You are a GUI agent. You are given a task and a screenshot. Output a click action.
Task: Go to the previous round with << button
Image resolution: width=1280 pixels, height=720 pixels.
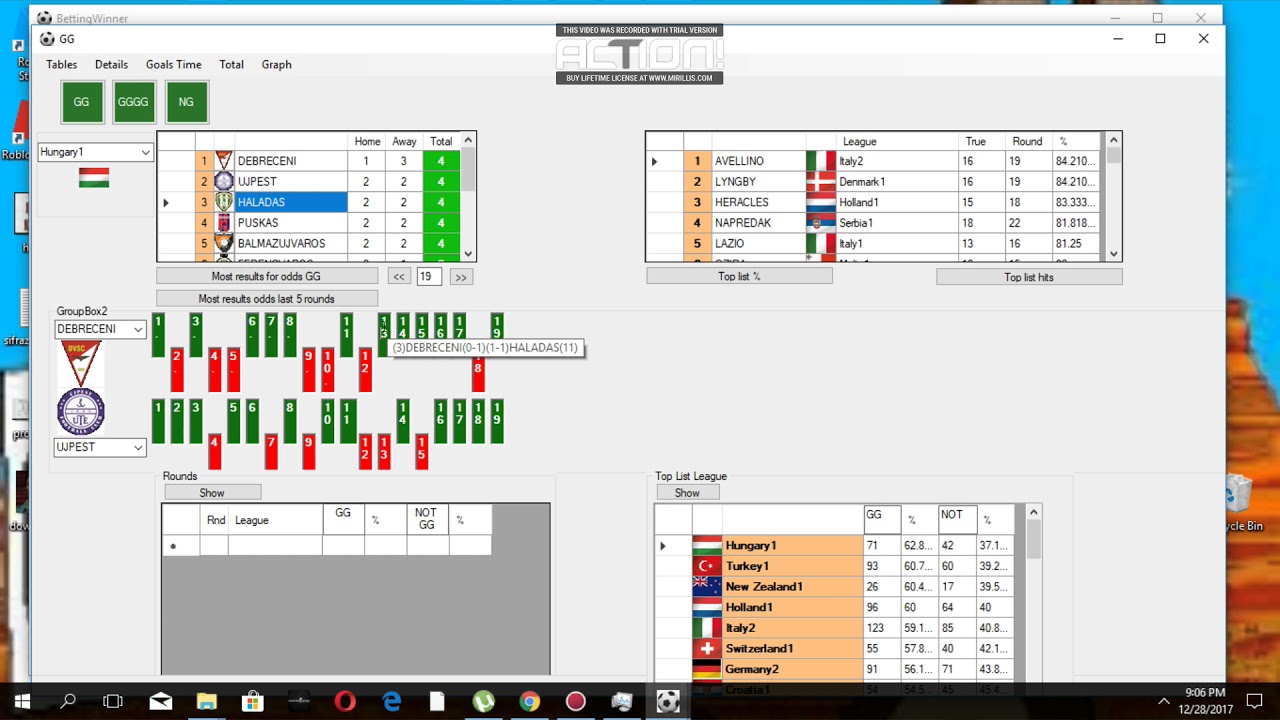399,277
